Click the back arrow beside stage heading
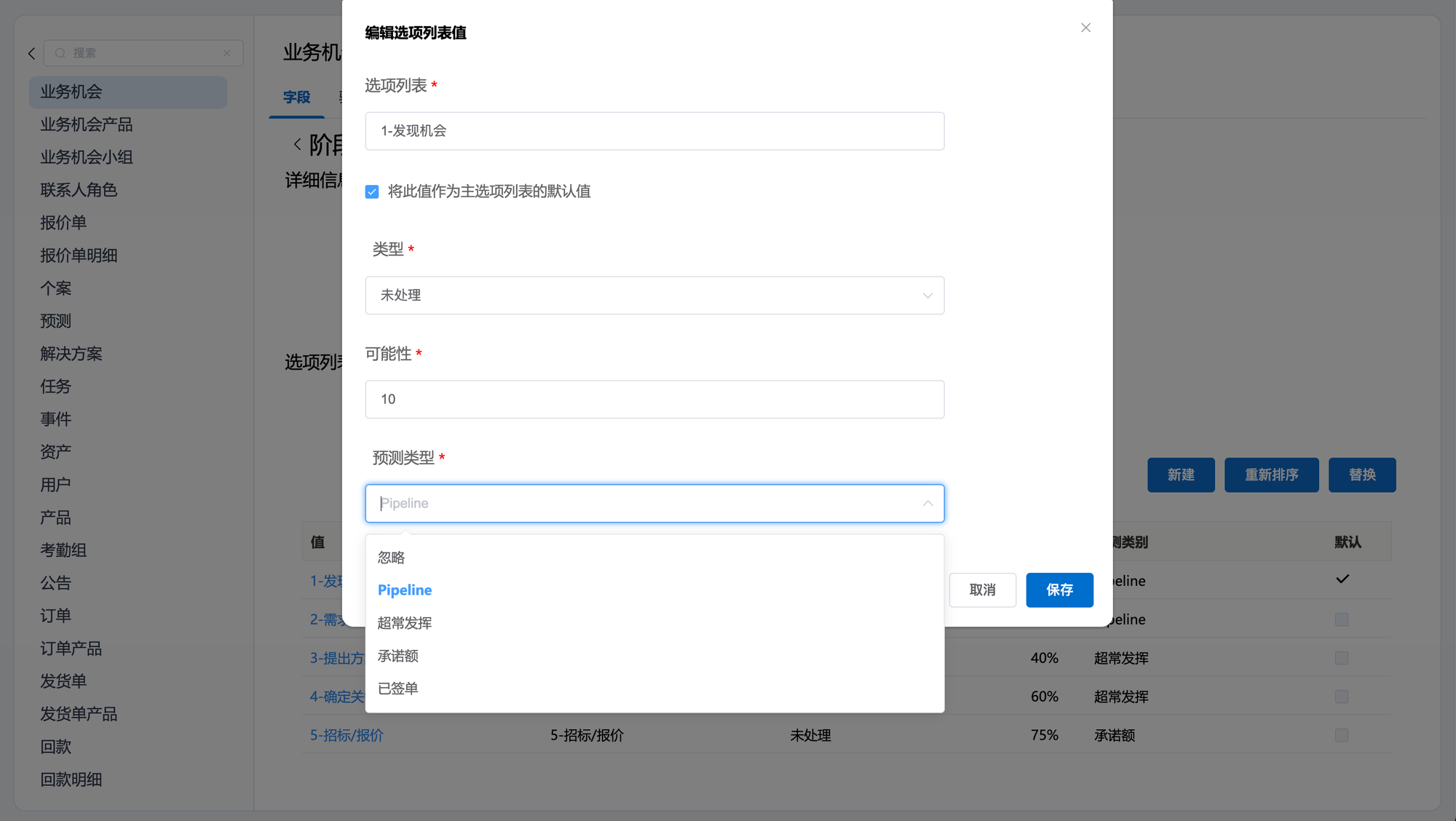1456x821 pixels. click(x=297, y=144)
